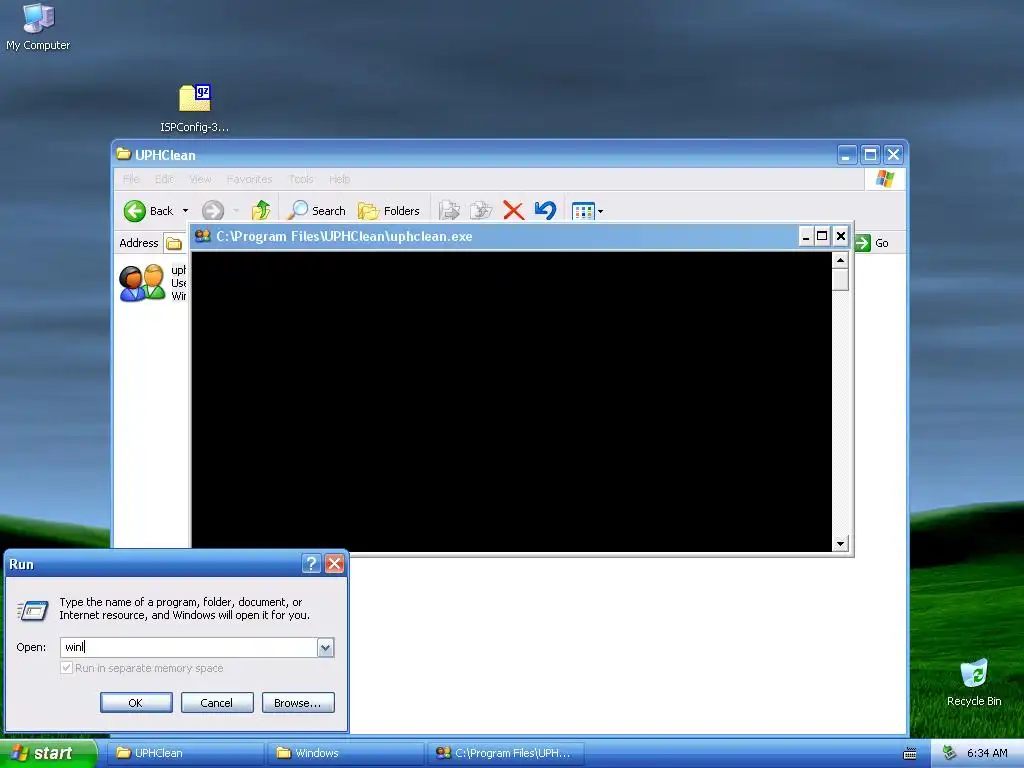The width and height of the screenshot is (1024, 768).
Task: Open the Edit menu in UPHClean window
Action: tap(164, 179)
